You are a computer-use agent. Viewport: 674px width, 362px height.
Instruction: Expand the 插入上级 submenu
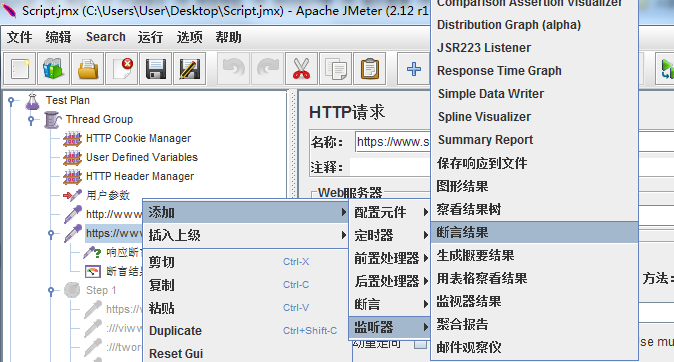click(245, 235)
